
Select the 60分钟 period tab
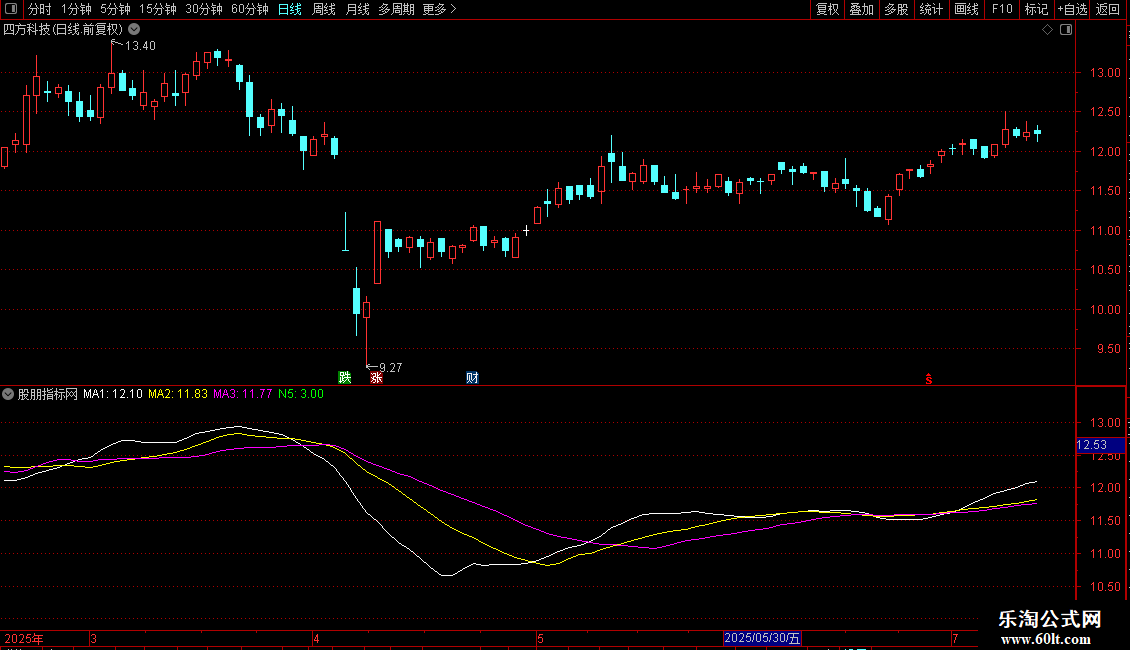pyautogui.click(x=250, y=9)
